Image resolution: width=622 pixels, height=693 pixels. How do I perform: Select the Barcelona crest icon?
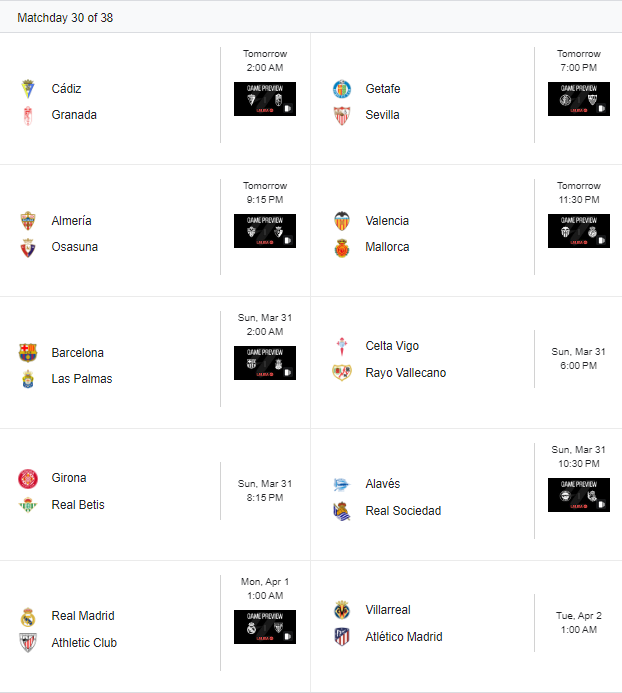pos(28,353)
